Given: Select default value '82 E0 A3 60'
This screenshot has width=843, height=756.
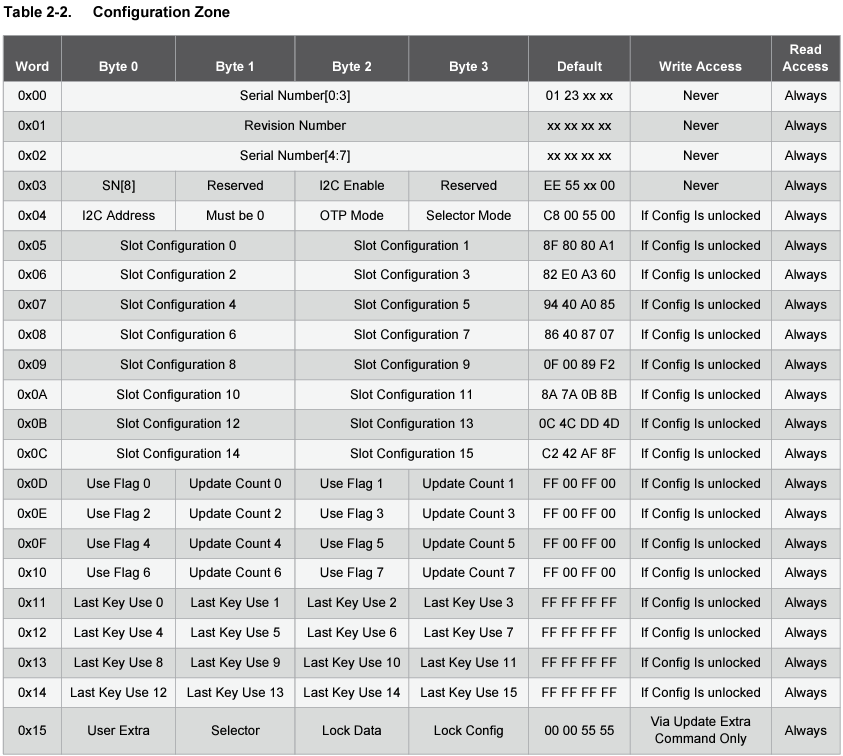Looking at the screenshot, I should (x=579, y=275).
